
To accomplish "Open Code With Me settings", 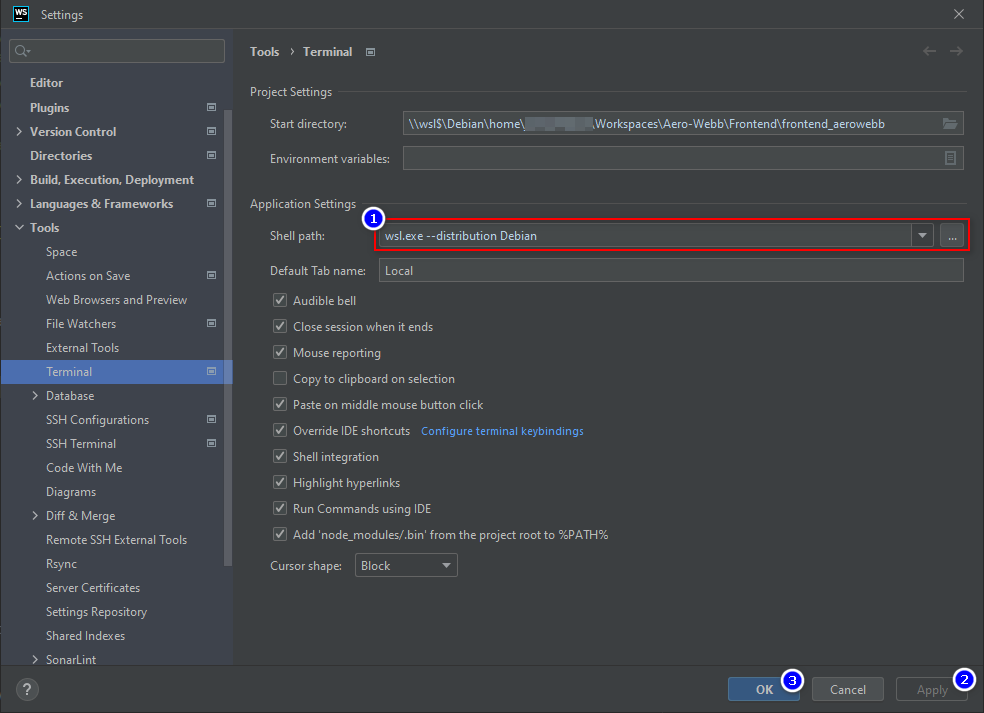I will click(84, 468).
